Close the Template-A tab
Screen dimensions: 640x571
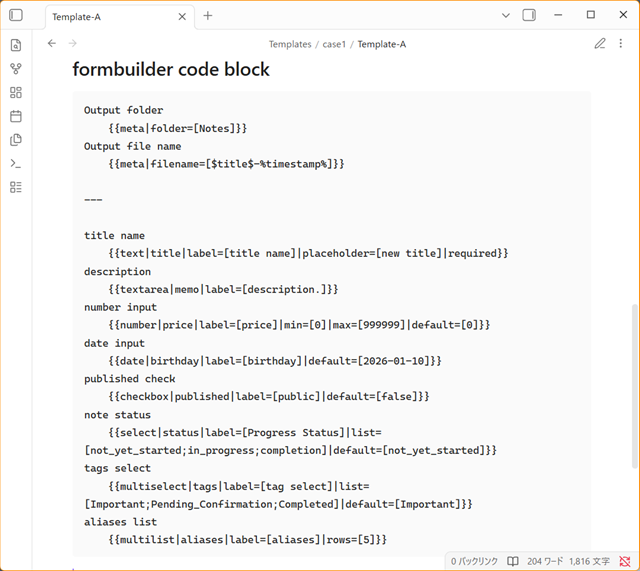point(182,17)
